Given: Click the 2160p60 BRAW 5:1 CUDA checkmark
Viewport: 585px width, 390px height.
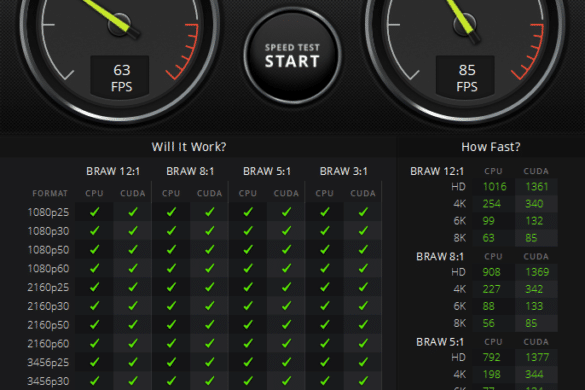Looking at the screenshot, I should 286,343.
